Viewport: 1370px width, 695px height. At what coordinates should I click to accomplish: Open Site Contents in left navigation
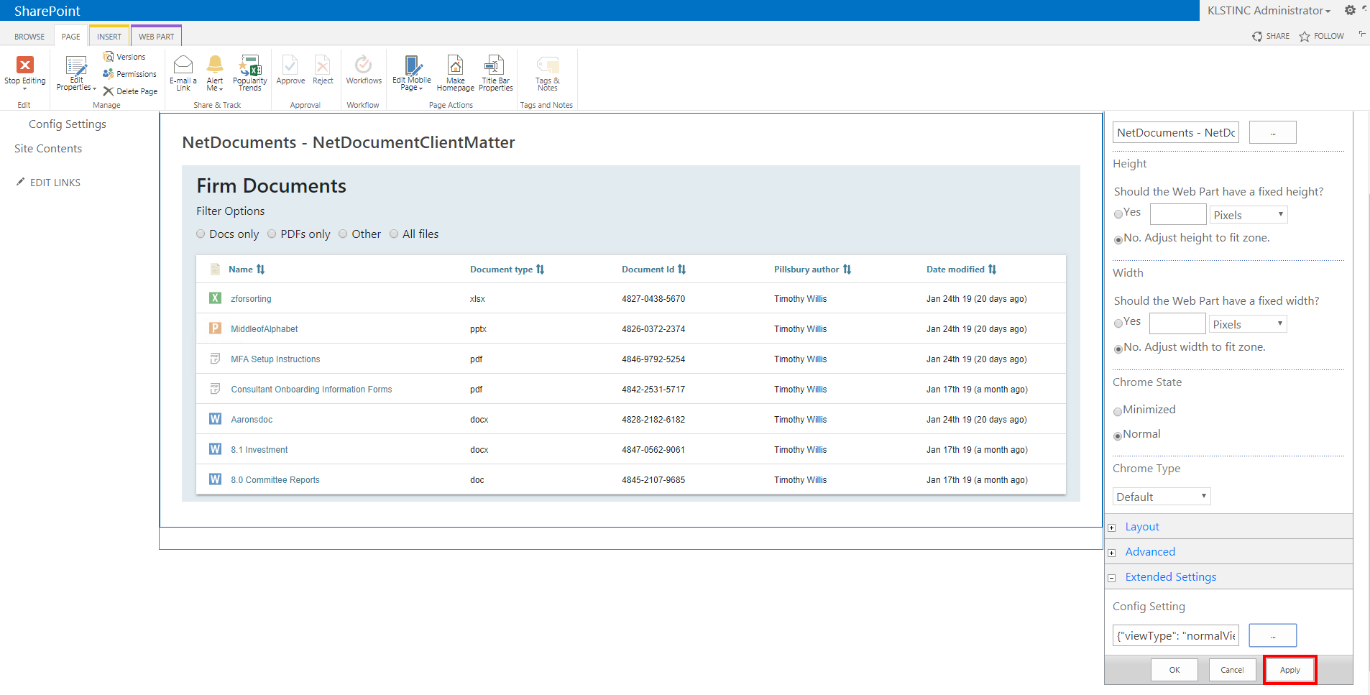pyautogui.click(x=48, y=148)
